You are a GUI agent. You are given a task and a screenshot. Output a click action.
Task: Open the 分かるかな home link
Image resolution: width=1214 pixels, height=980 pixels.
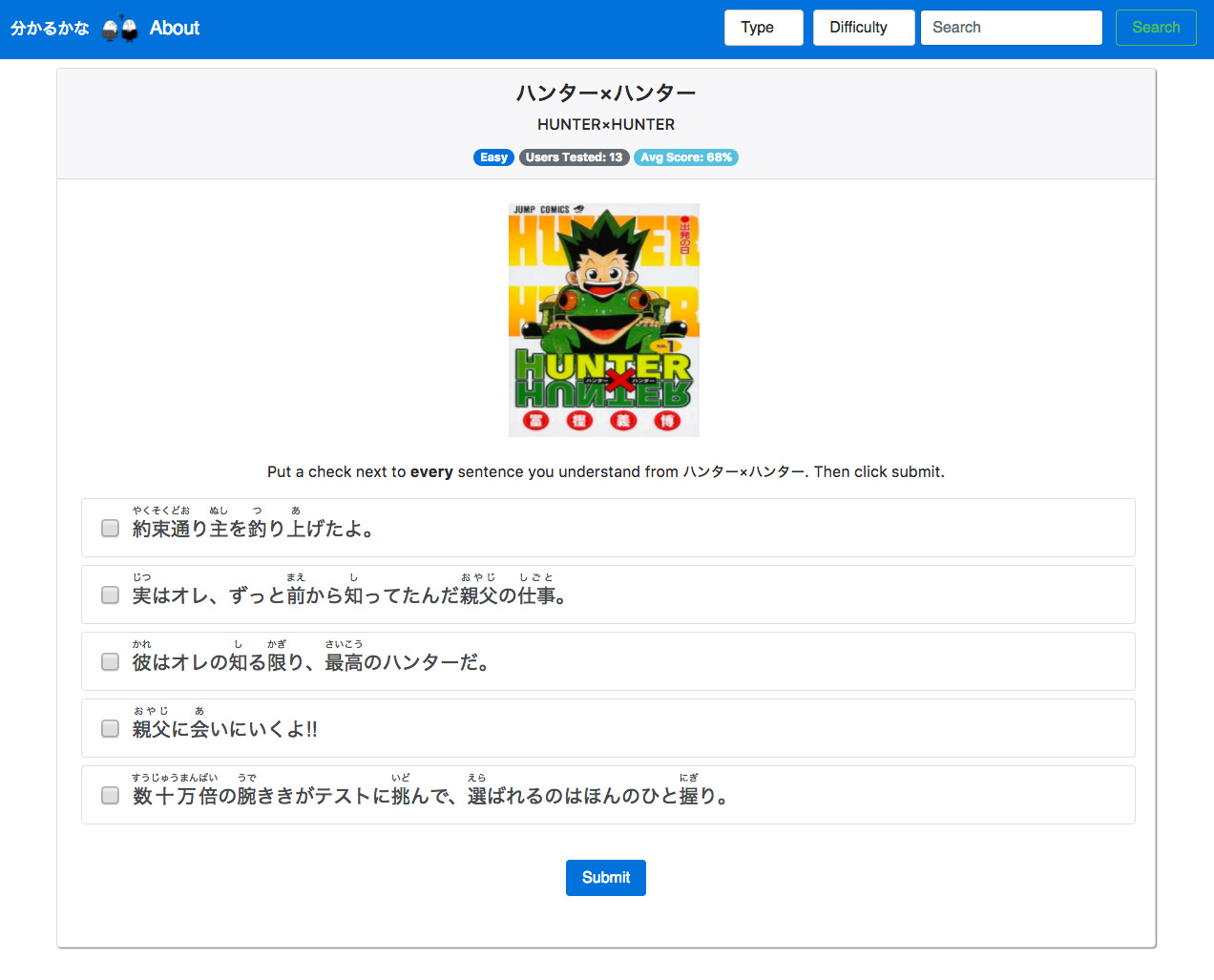(50, 29)
